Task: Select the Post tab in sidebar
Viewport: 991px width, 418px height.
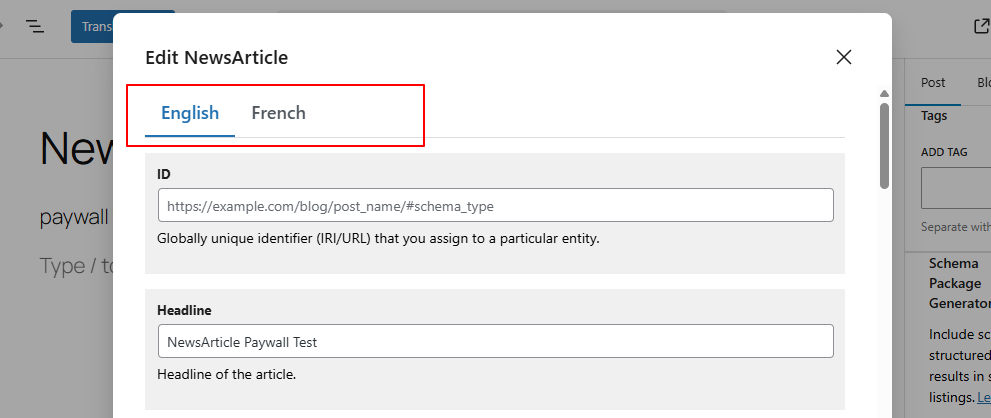Action: click(x=933, y=83)
